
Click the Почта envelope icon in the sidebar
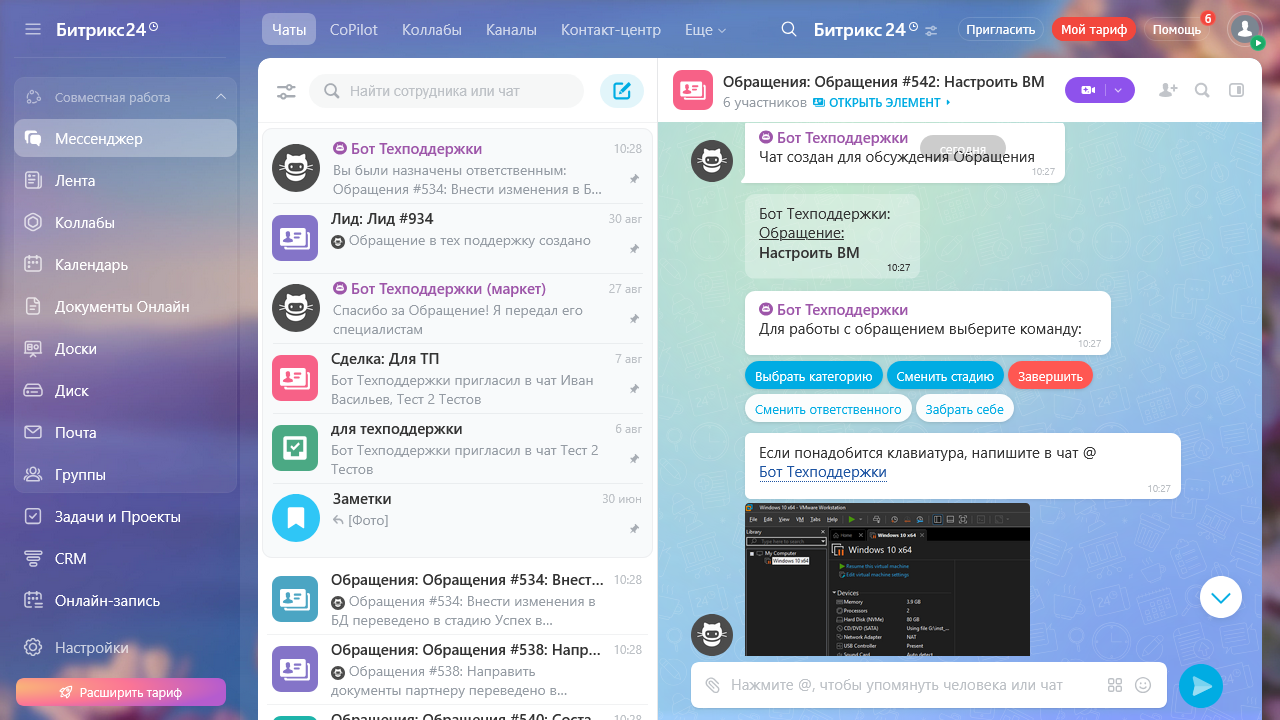33,432
